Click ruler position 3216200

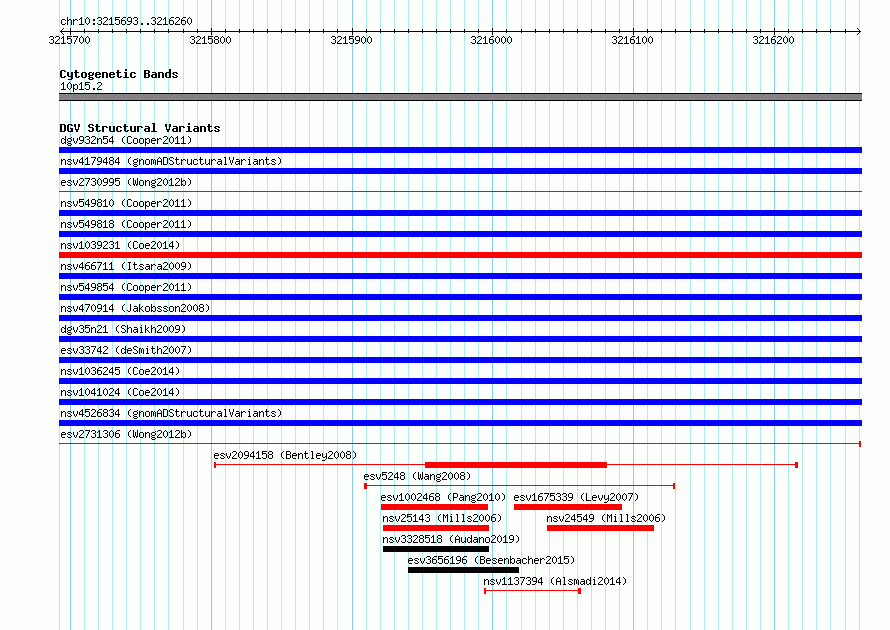tap(773, 40)
